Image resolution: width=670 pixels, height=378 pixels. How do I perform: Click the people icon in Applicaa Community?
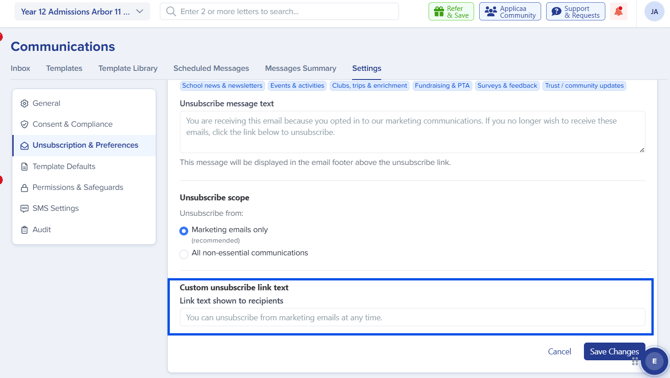click(491, 12)
